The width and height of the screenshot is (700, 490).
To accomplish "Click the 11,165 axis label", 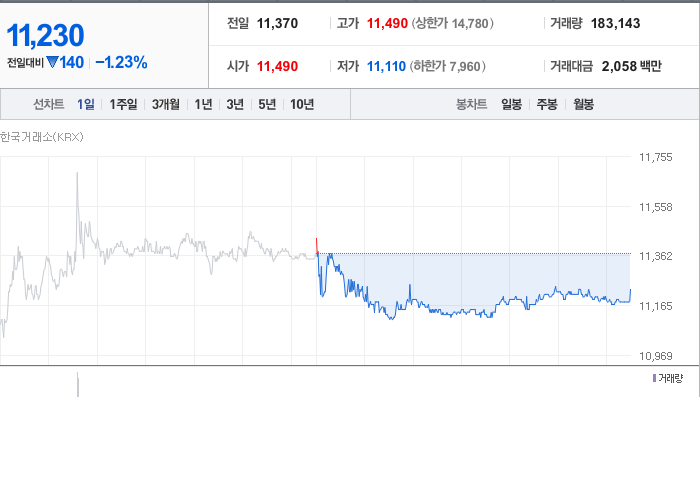I will pos(656,306).
